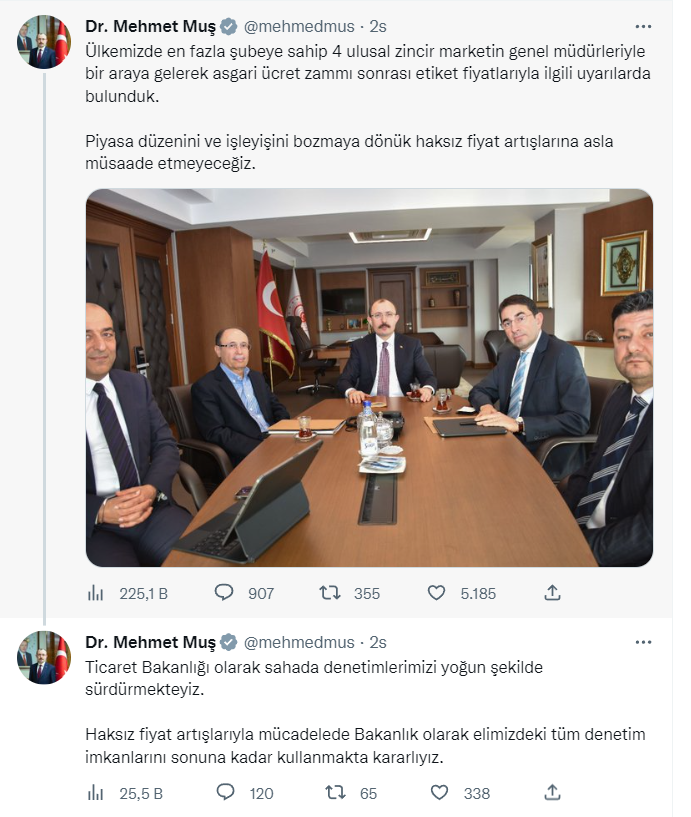
Task: Open the meeting photo attached to tweet
Action: pos(369,378)
